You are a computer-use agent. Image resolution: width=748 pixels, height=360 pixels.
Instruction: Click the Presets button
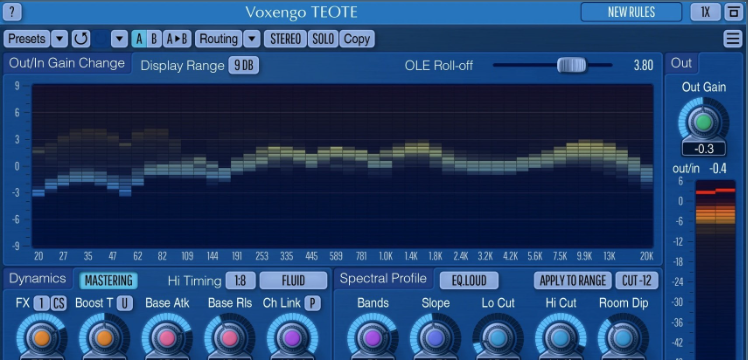pos(27,39)
